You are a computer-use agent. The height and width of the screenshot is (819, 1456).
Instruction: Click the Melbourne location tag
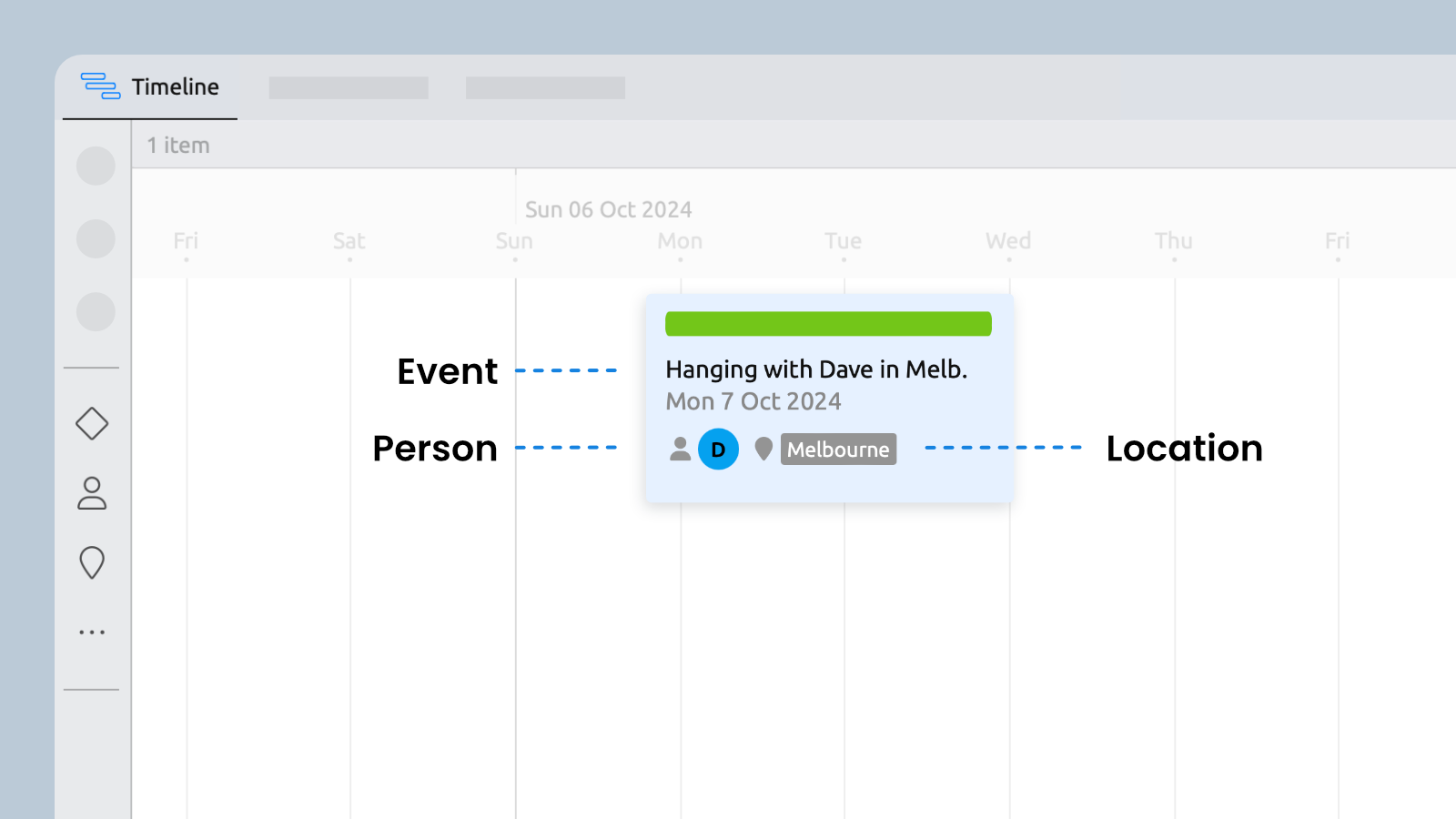[x=838, y=450]
